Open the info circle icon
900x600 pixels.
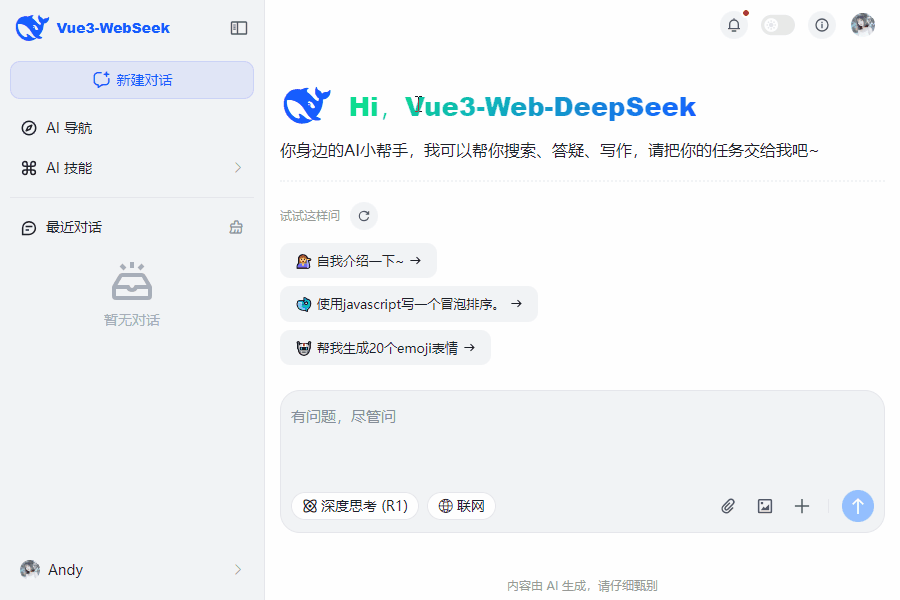tap(822, 25)
